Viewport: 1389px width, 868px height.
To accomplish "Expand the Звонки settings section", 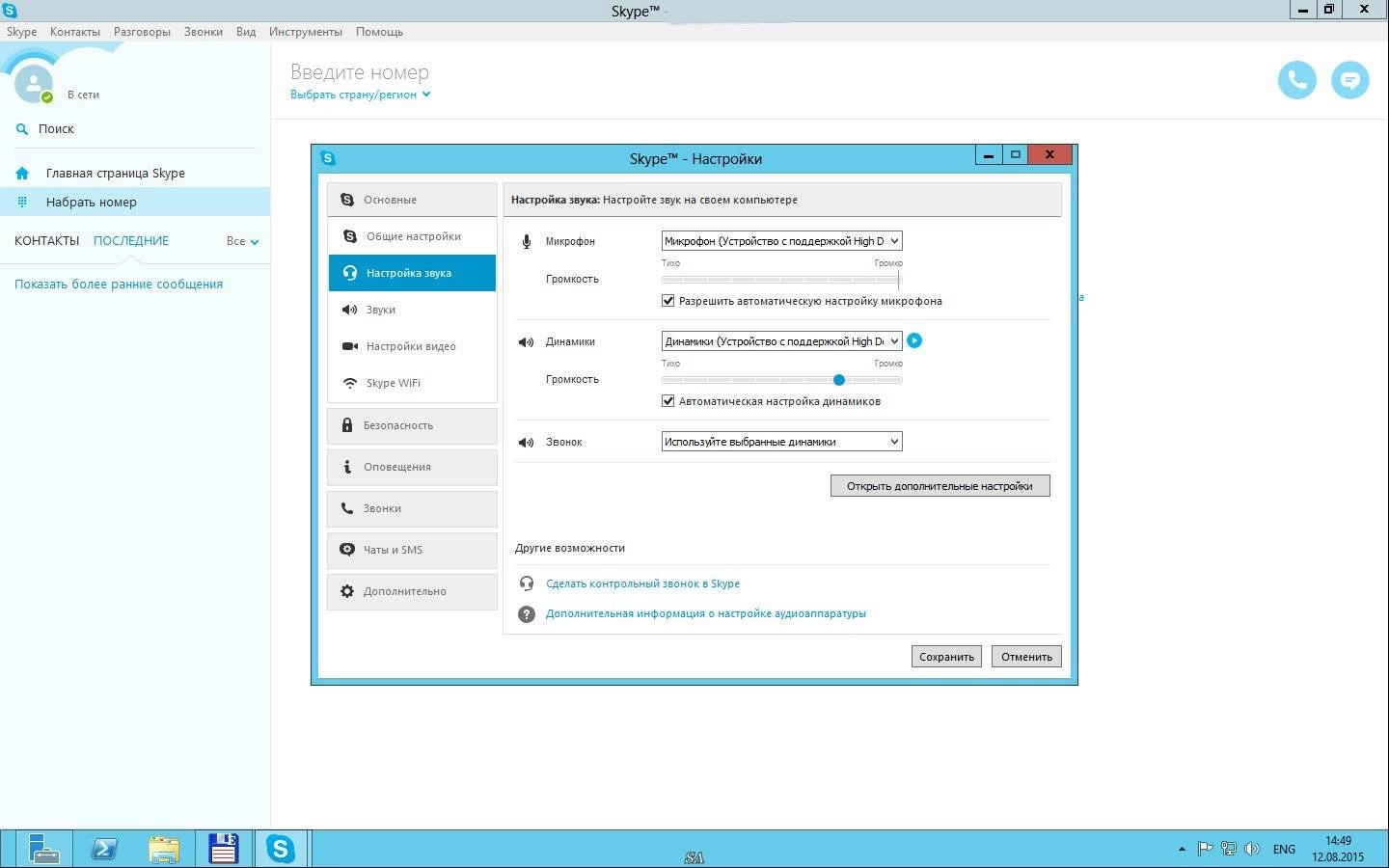I will click(x=412, y=508).
